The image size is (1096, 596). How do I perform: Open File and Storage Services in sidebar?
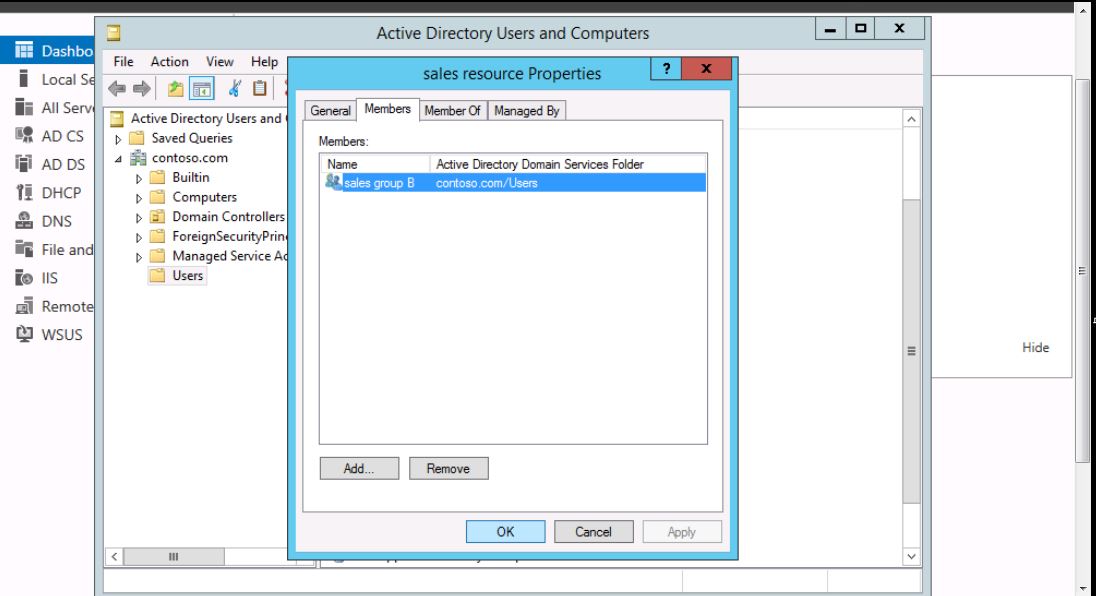tap(53, 249)
